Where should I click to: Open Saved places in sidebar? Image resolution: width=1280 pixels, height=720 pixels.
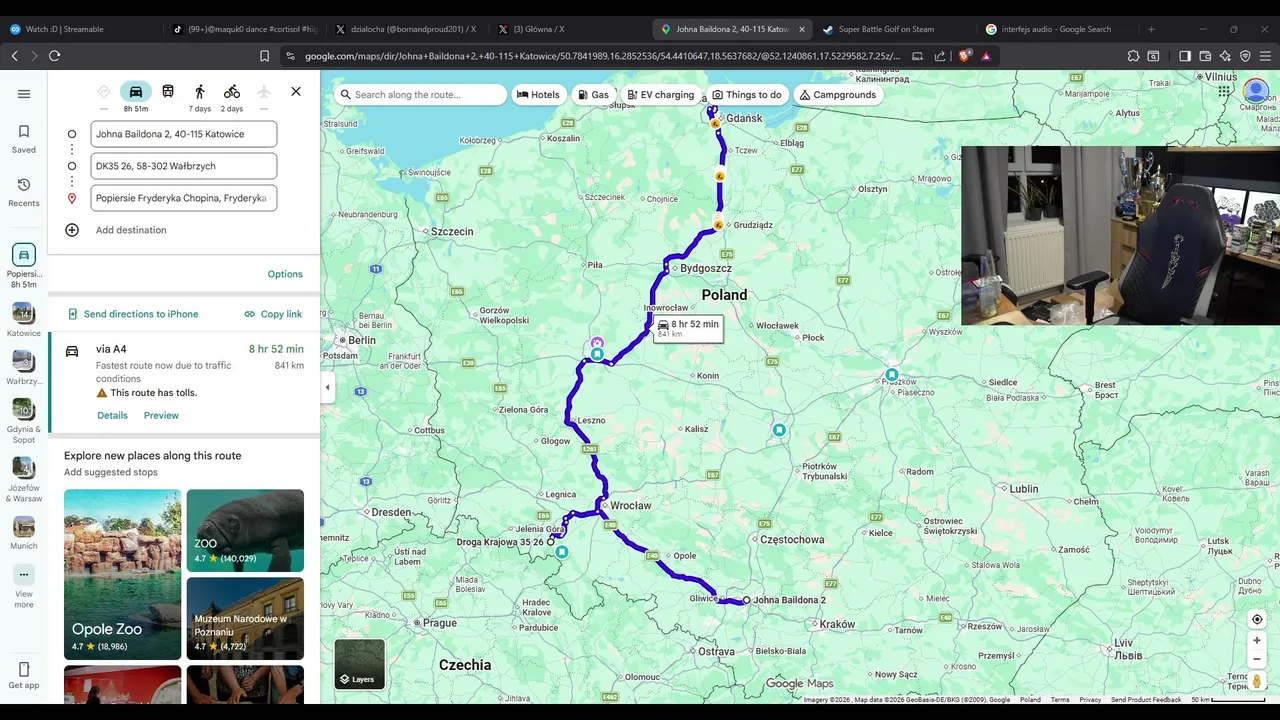click(x=24, y=139)
